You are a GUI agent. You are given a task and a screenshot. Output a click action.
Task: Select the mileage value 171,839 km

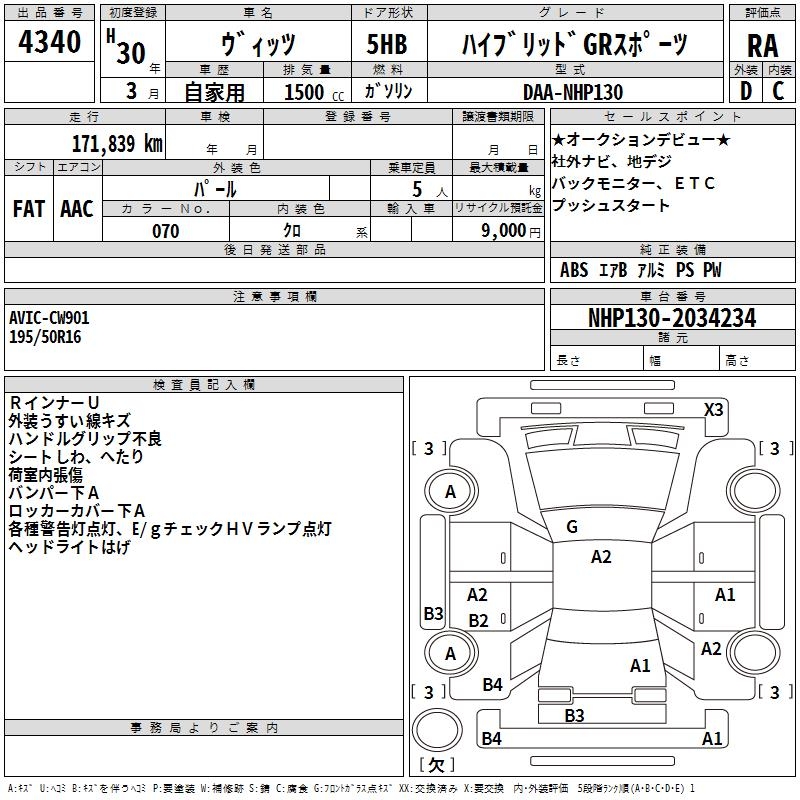(117, 142)
